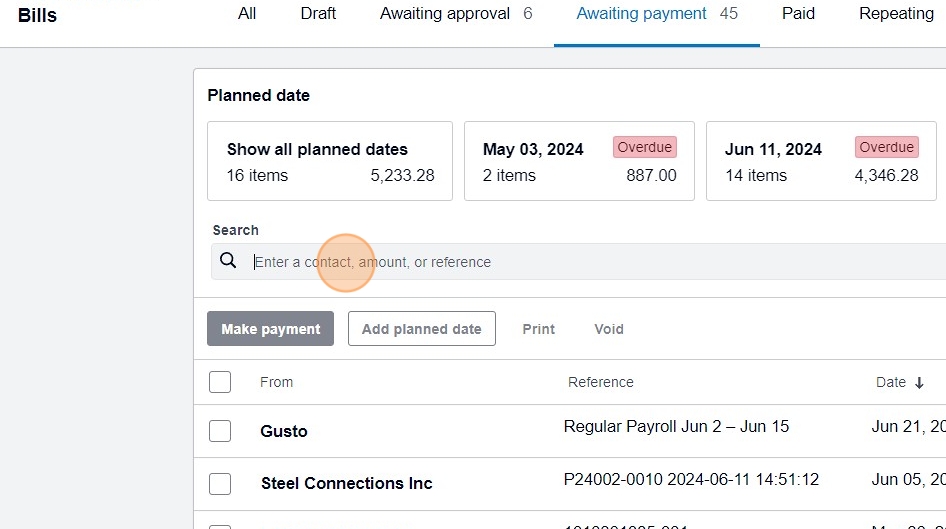
Task: Switch to the Repeating tab
Action: click(x=896, y=14)
